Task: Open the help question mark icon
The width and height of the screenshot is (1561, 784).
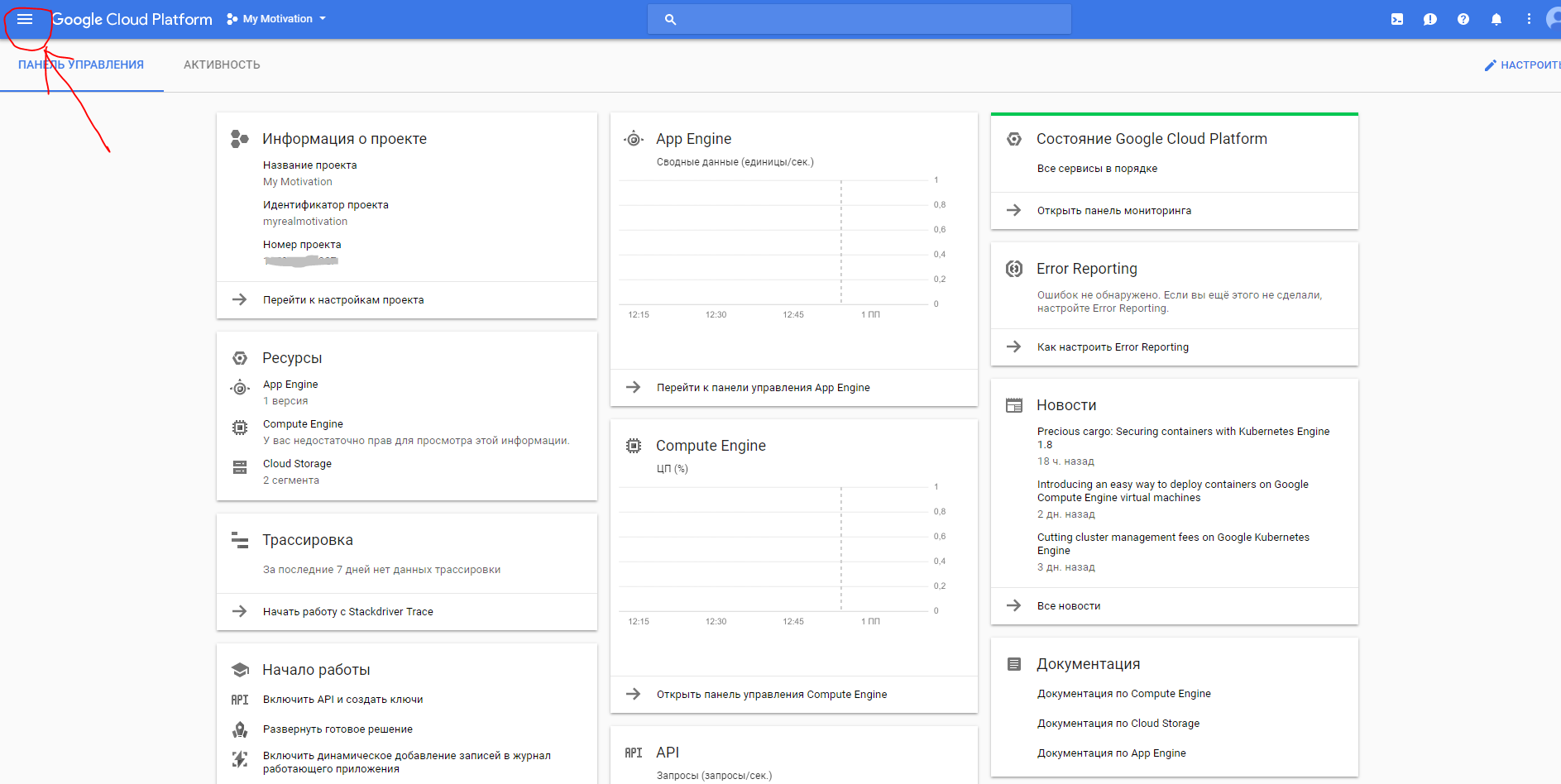Action: point(1463,19)
